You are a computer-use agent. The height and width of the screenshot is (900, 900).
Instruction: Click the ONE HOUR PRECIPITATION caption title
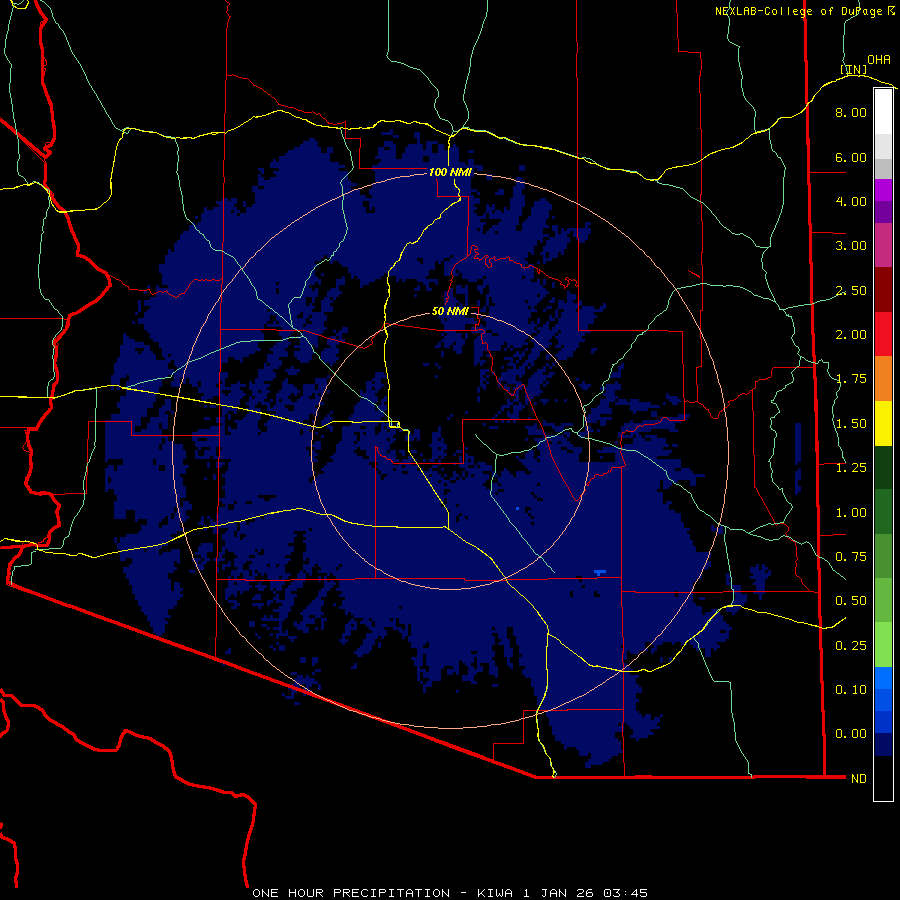[x=351, y=893]
